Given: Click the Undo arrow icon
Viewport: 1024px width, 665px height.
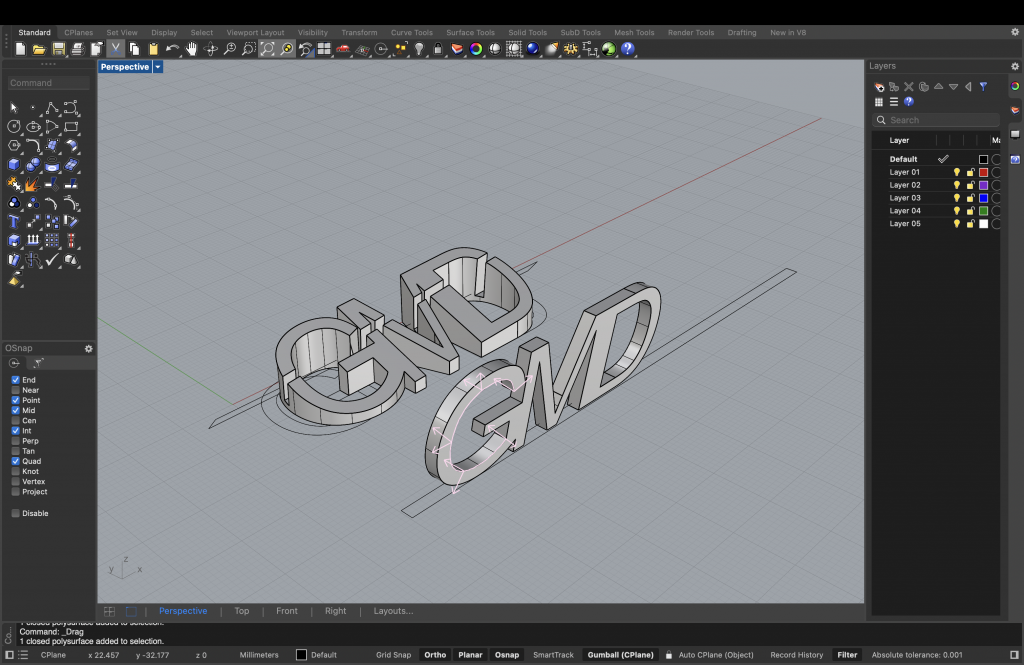Looking at the screenshot, I should pyautogui.click(x=172, y=49).
